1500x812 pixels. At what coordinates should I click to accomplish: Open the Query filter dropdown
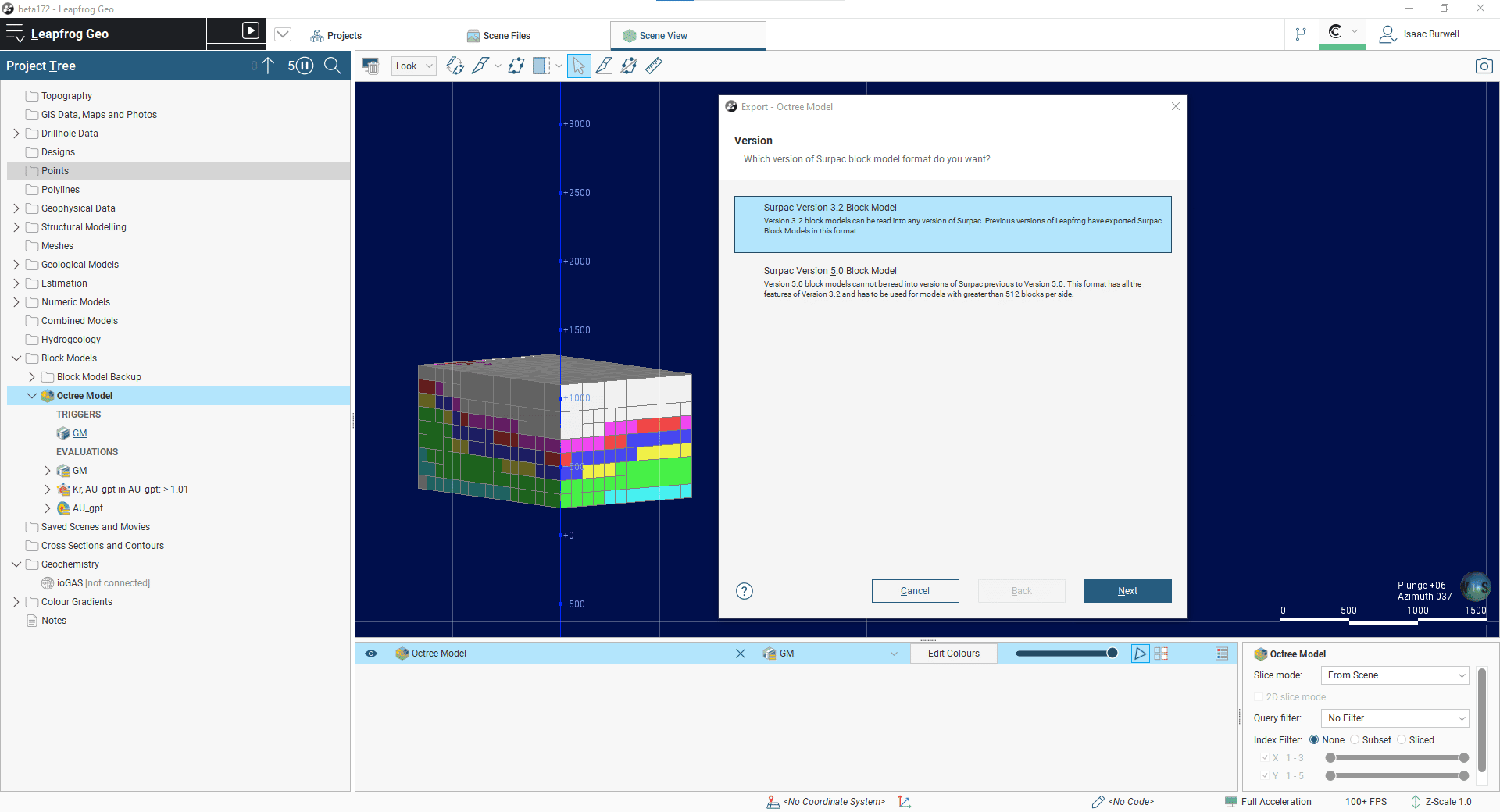[1395, 718]
